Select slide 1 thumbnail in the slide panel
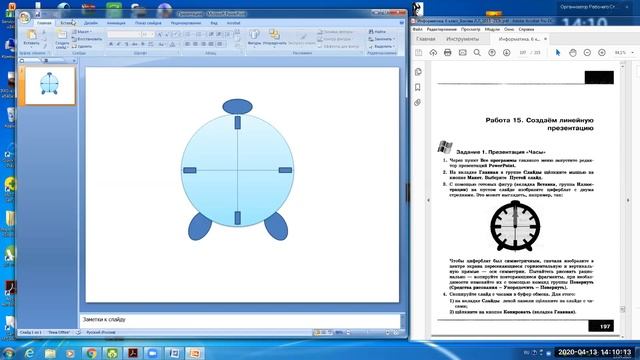 point(50,85)
